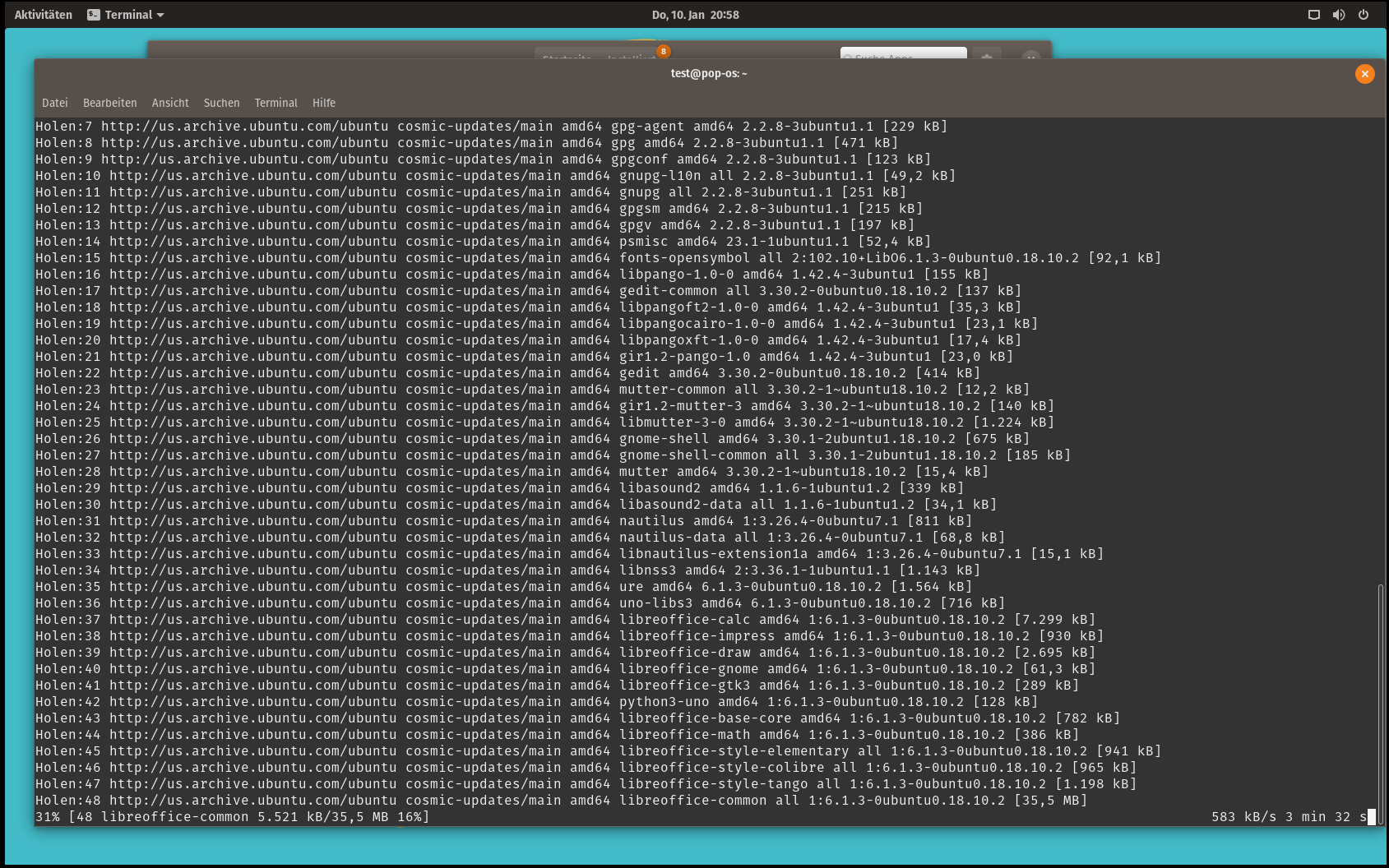Click the screen display icon in top bar
This screenshot has height=868, width=1389.
coord(1313,15)
